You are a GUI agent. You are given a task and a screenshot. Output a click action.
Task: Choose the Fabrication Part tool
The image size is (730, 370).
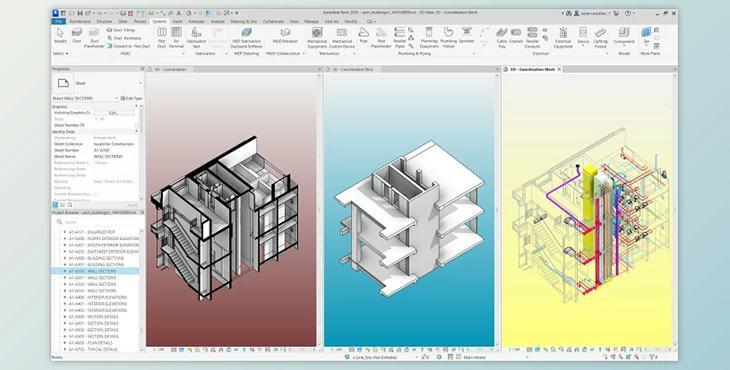coord(196,38)
